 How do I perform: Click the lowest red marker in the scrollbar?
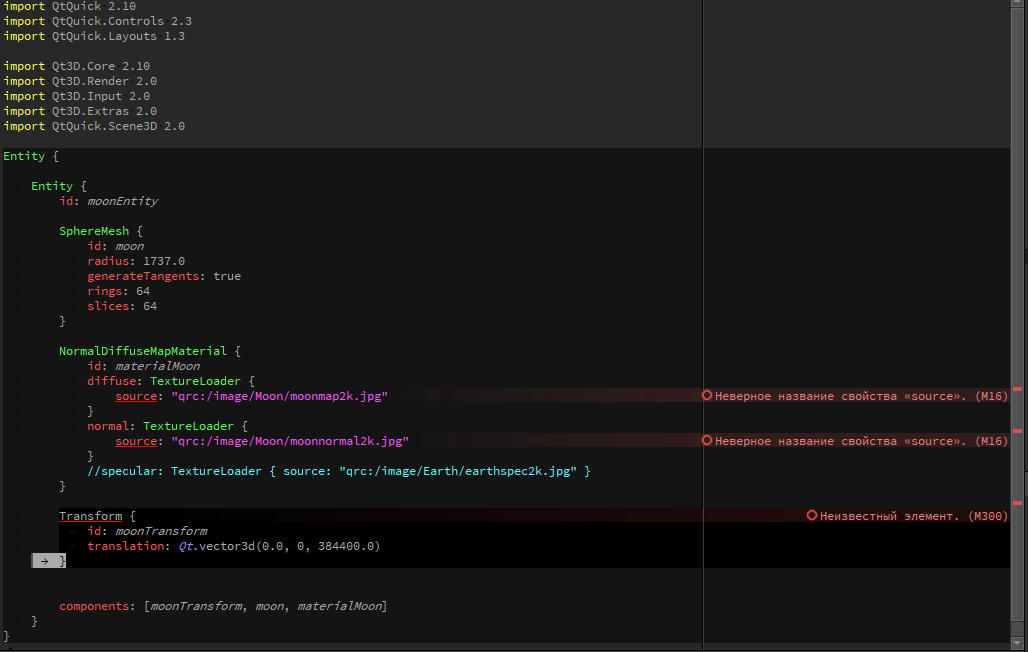[x=1017, y=503]
